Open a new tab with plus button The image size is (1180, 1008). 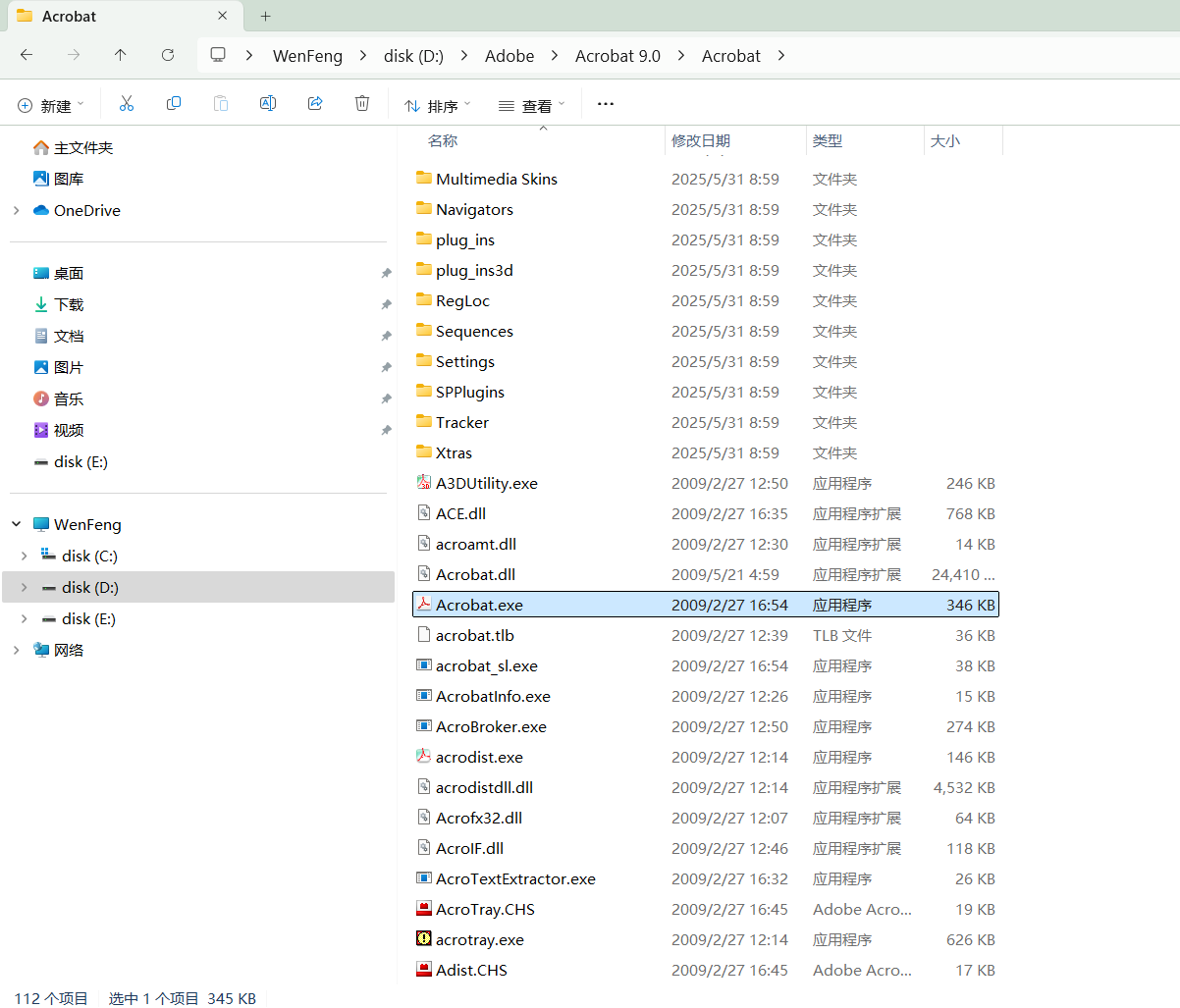tap(265, 17)
